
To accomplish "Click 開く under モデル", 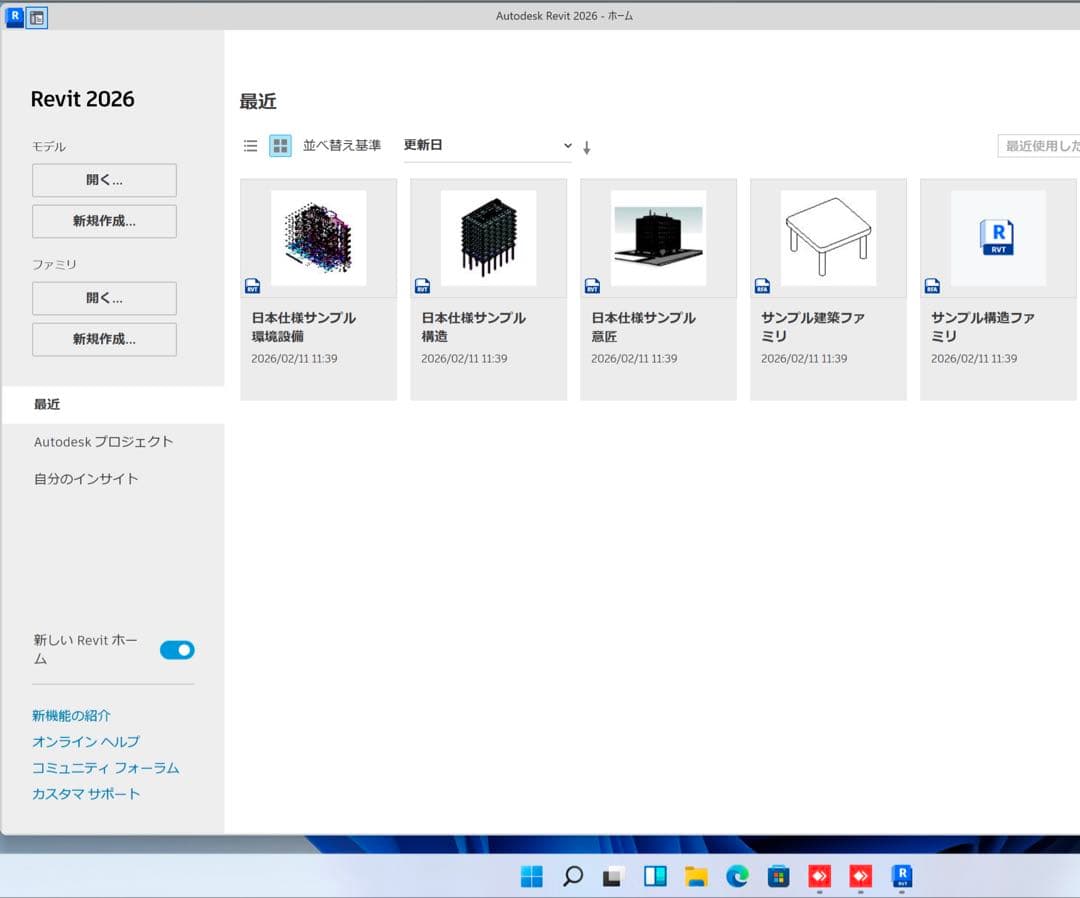I will coord(104,180).
